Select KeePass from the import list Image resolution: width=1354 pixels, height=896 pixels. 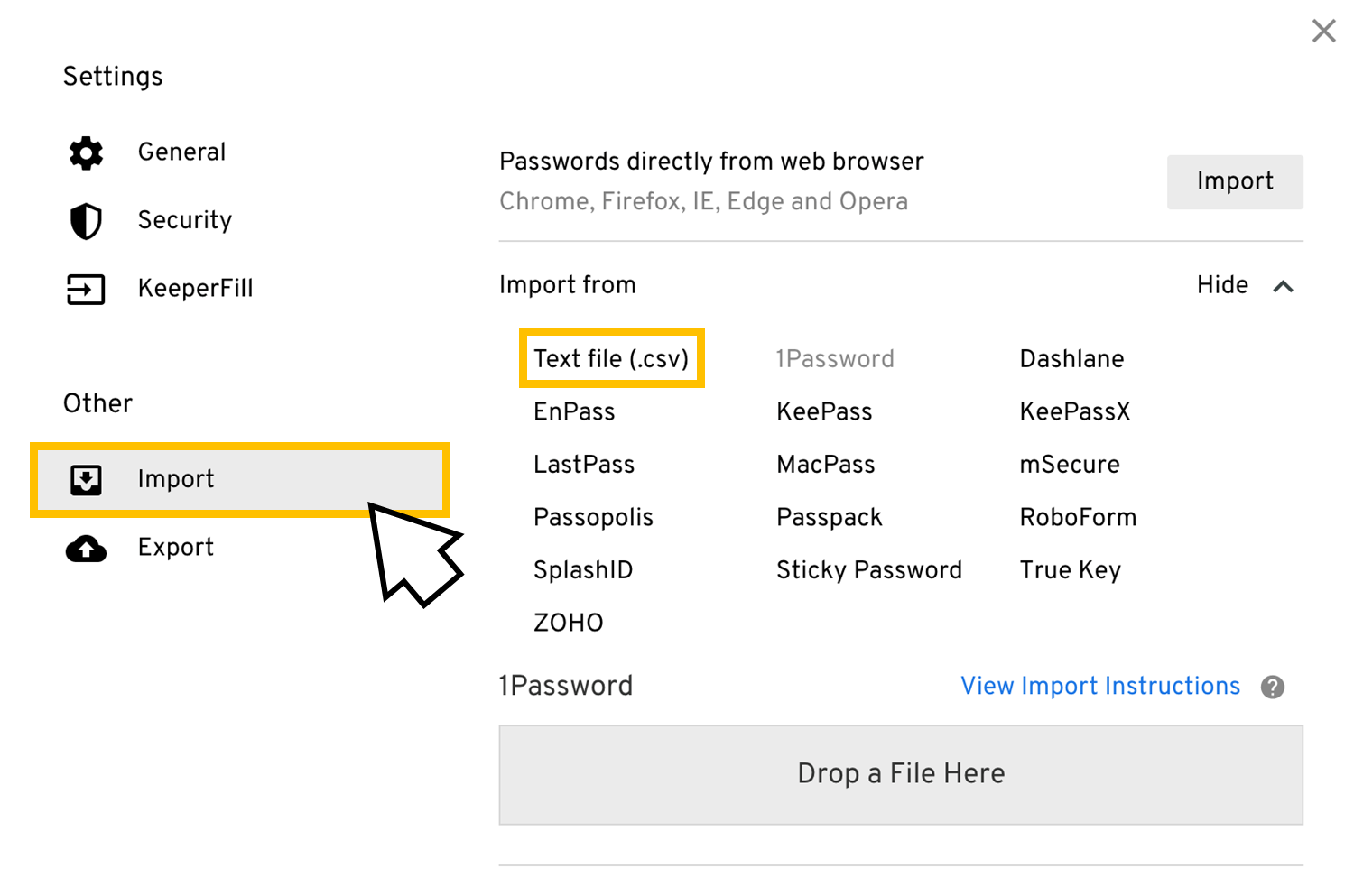(x=824, y=412)
